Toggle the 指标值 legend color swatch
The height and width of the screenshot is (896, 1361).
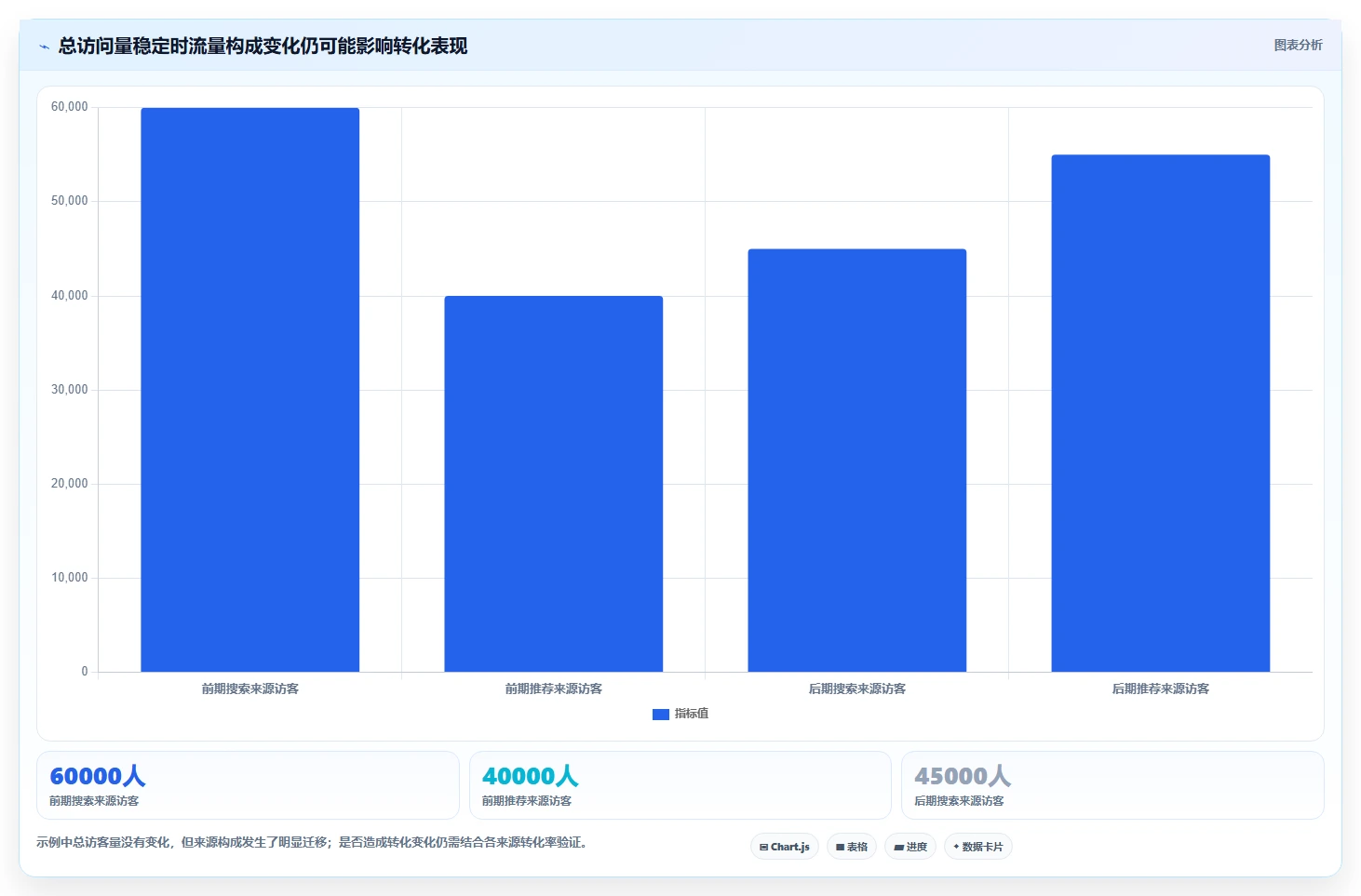click(660, 714)
